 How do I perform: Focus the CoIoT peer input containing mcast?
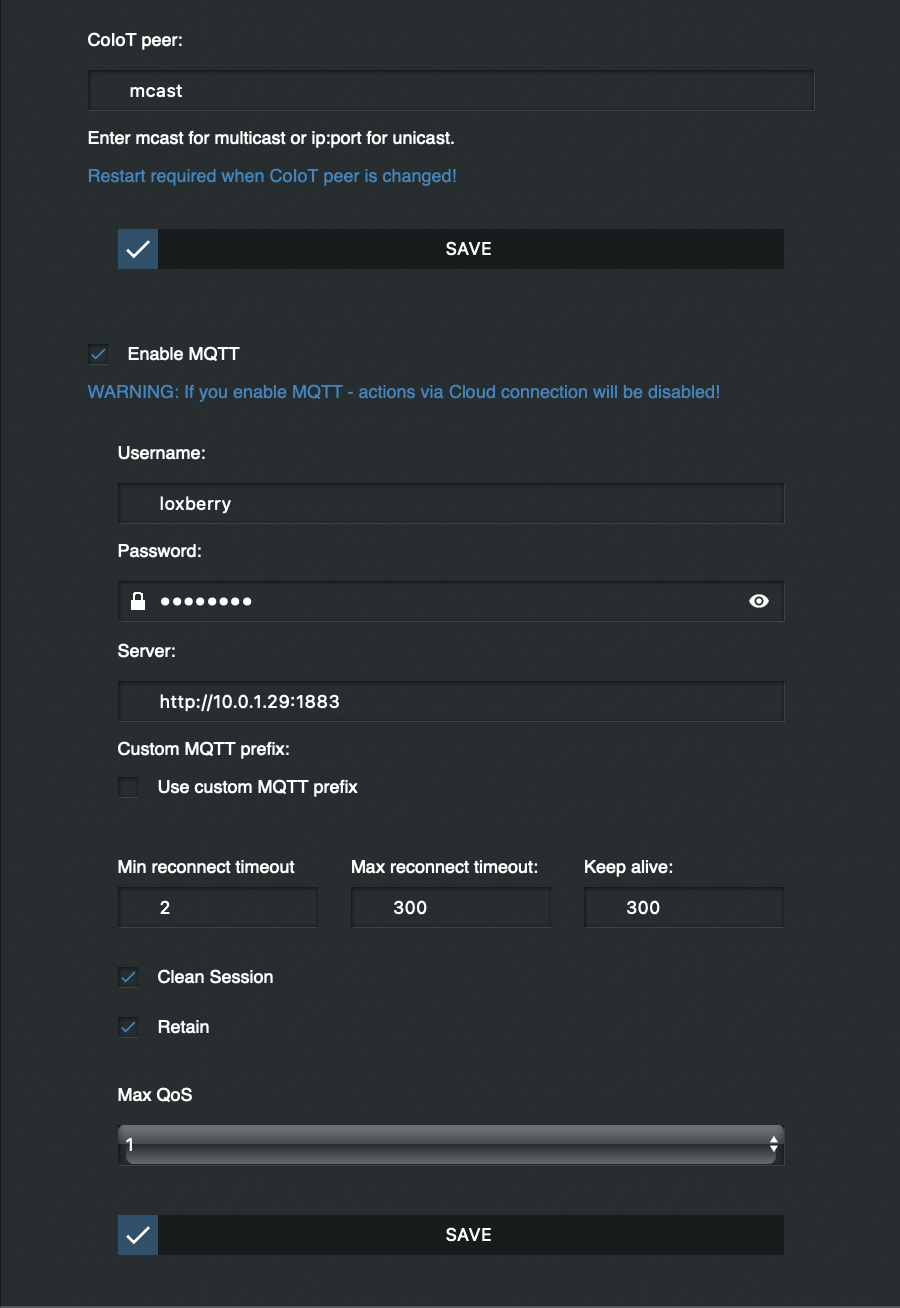(x=450, y=91)
